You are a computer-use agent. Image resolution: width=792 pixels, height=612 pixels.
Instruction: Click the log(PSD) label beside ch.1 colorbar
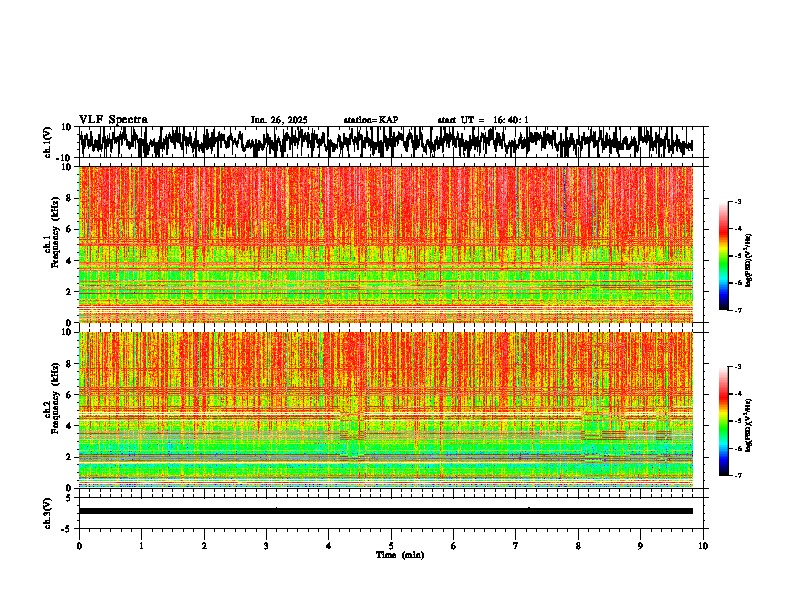(x=749, y=261)
